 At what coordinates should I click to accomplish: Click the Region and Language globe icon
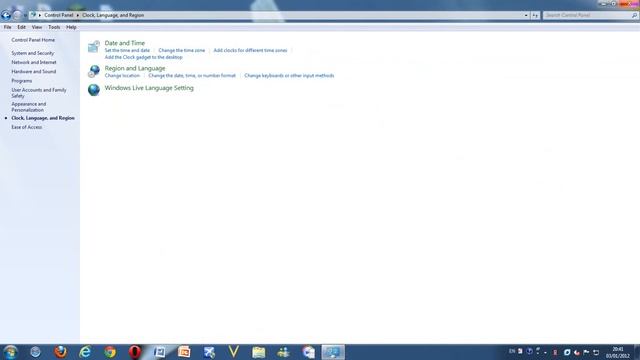click(93, 71)
